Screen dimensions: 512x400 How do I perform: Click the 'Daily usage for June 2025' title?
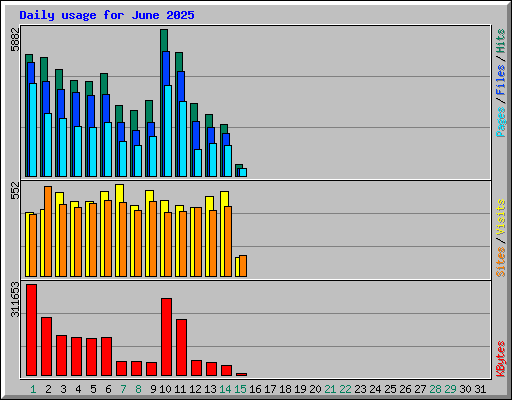tap(107, 15)
